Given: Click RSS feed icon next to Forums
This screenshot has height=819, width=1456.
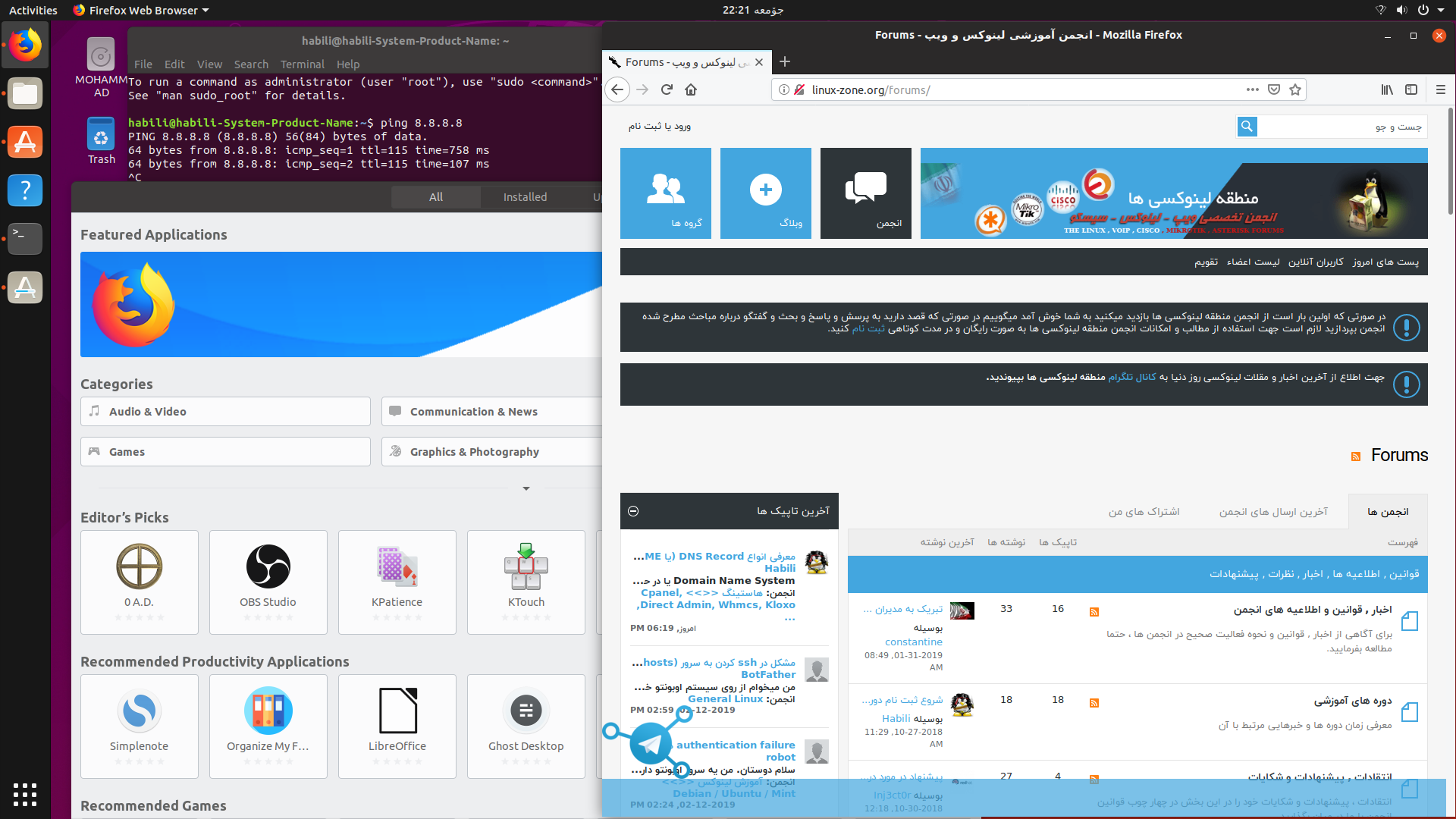Looking at the screenshot, I should 1356,457.
